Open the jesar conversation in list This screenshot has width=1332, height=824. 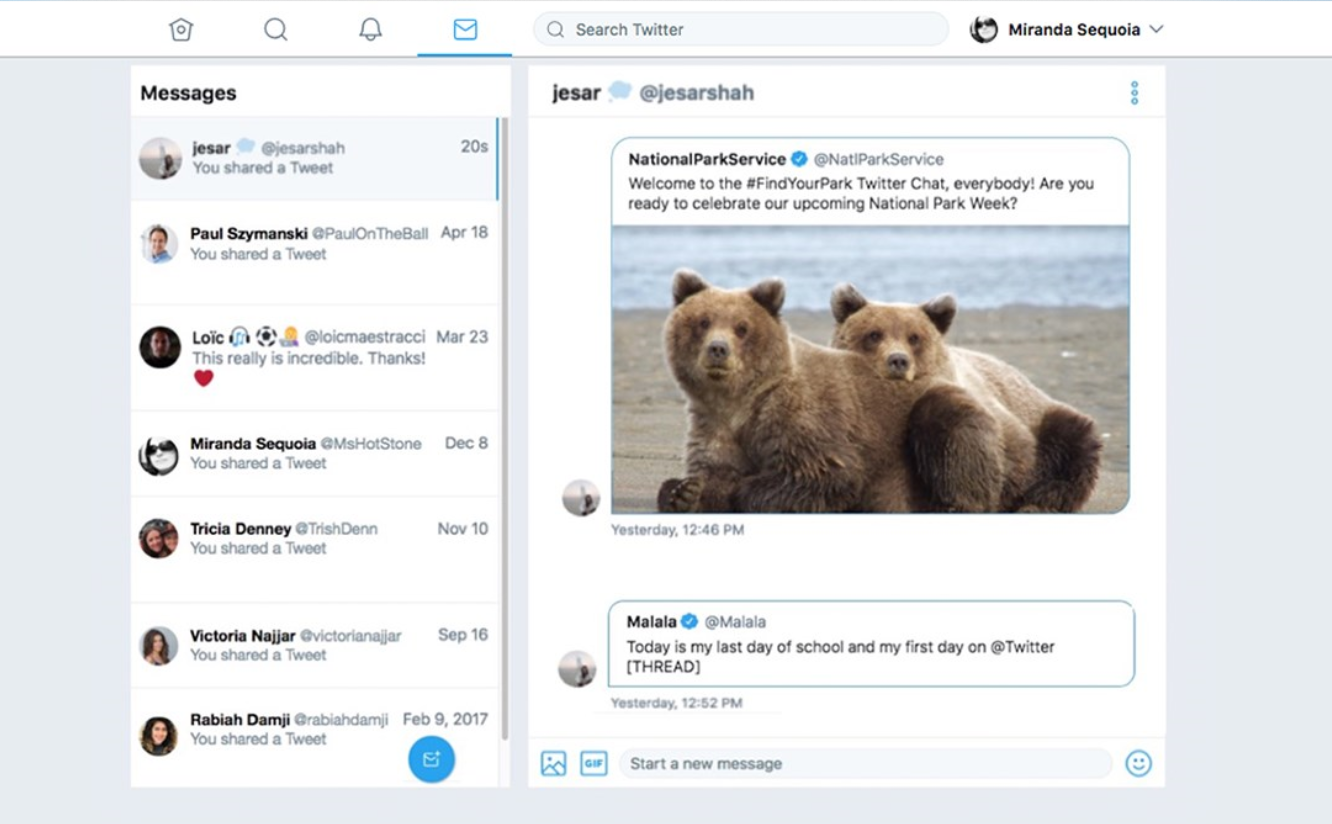pos(314,158)
